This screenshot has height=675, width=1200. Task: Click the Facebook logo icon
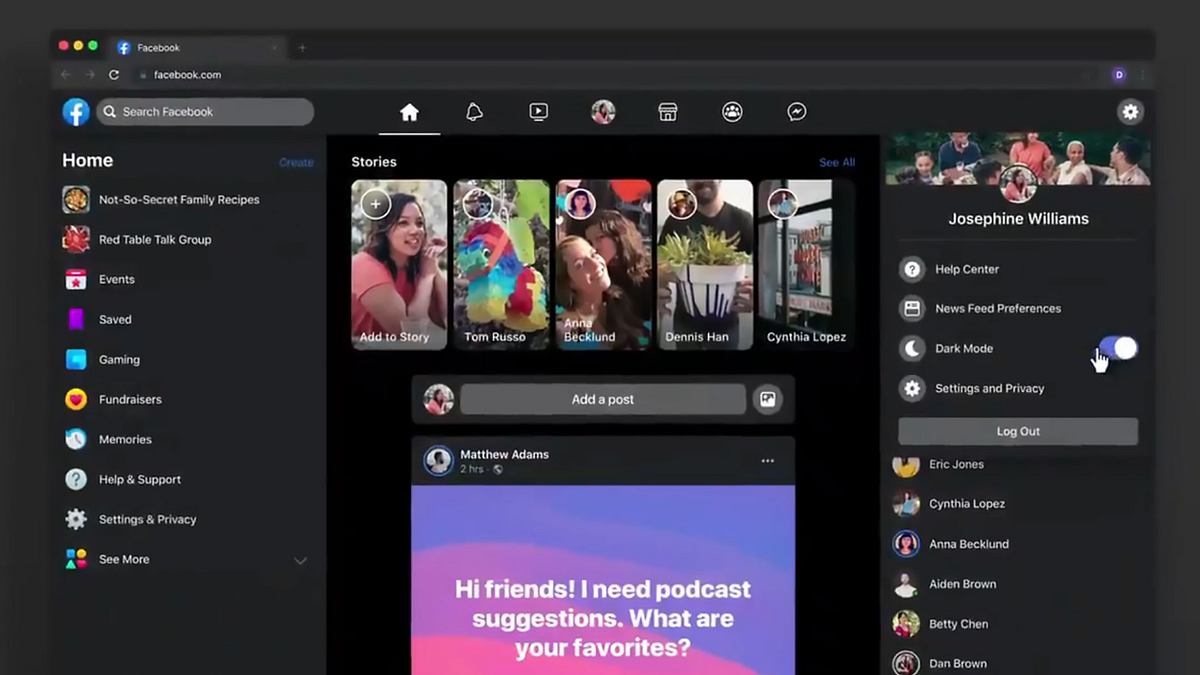tap(76, 112)
